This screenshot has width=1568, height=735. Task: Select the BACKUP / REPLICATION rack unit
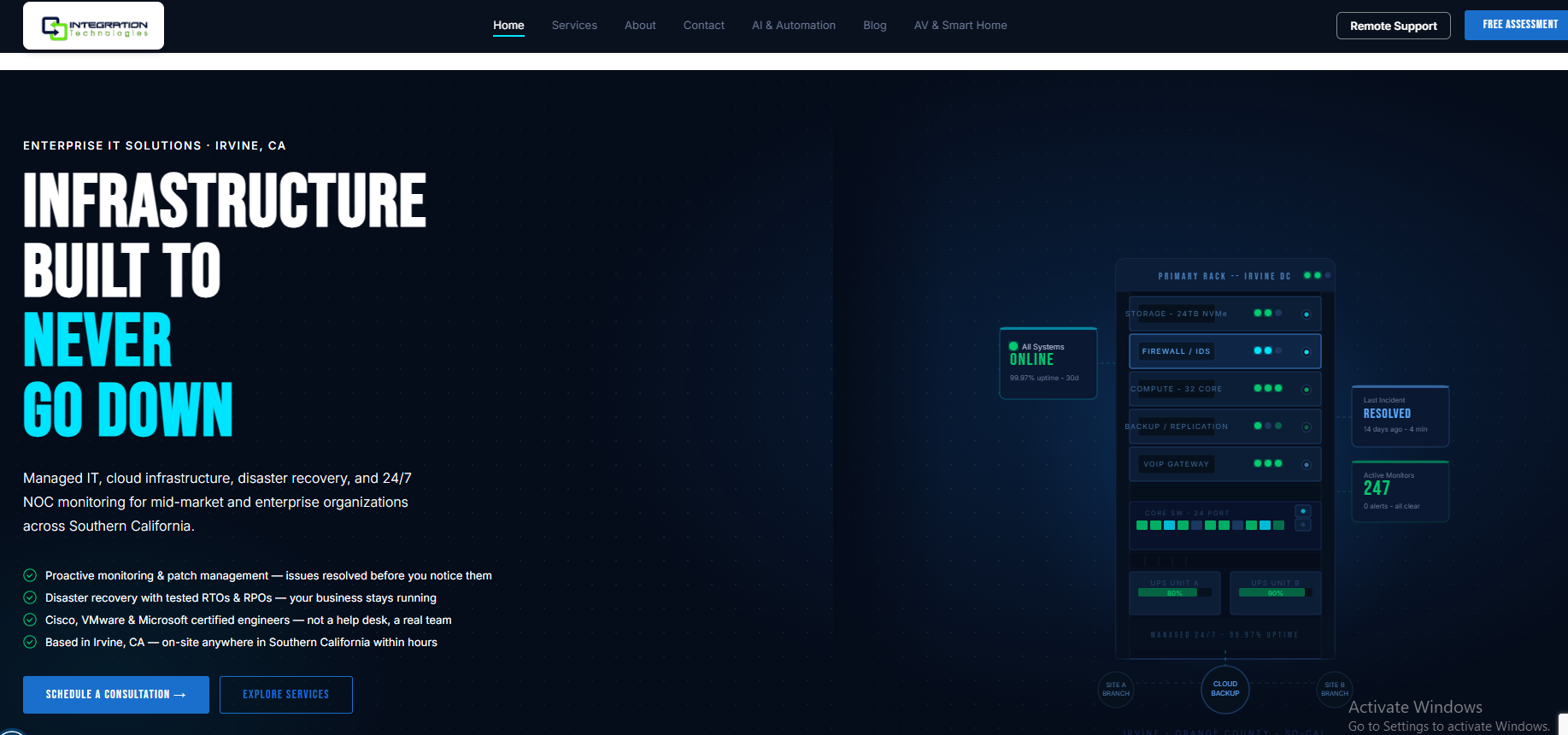pyautogui.click(x=1225, y=426)
